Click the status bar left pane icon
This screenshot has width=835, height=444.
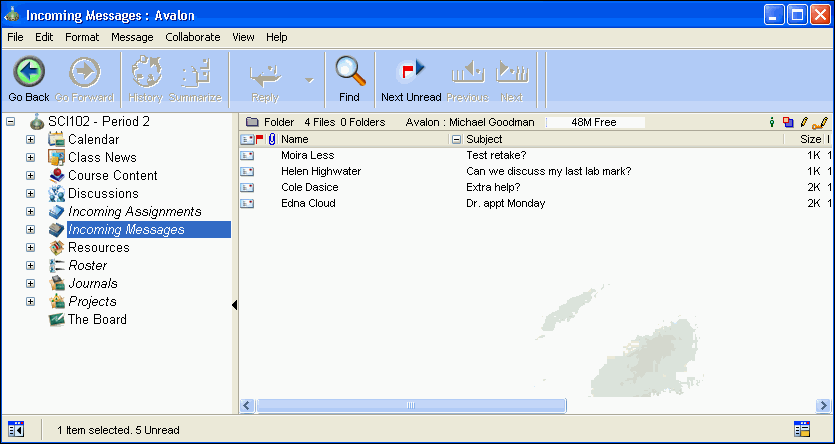16,429
